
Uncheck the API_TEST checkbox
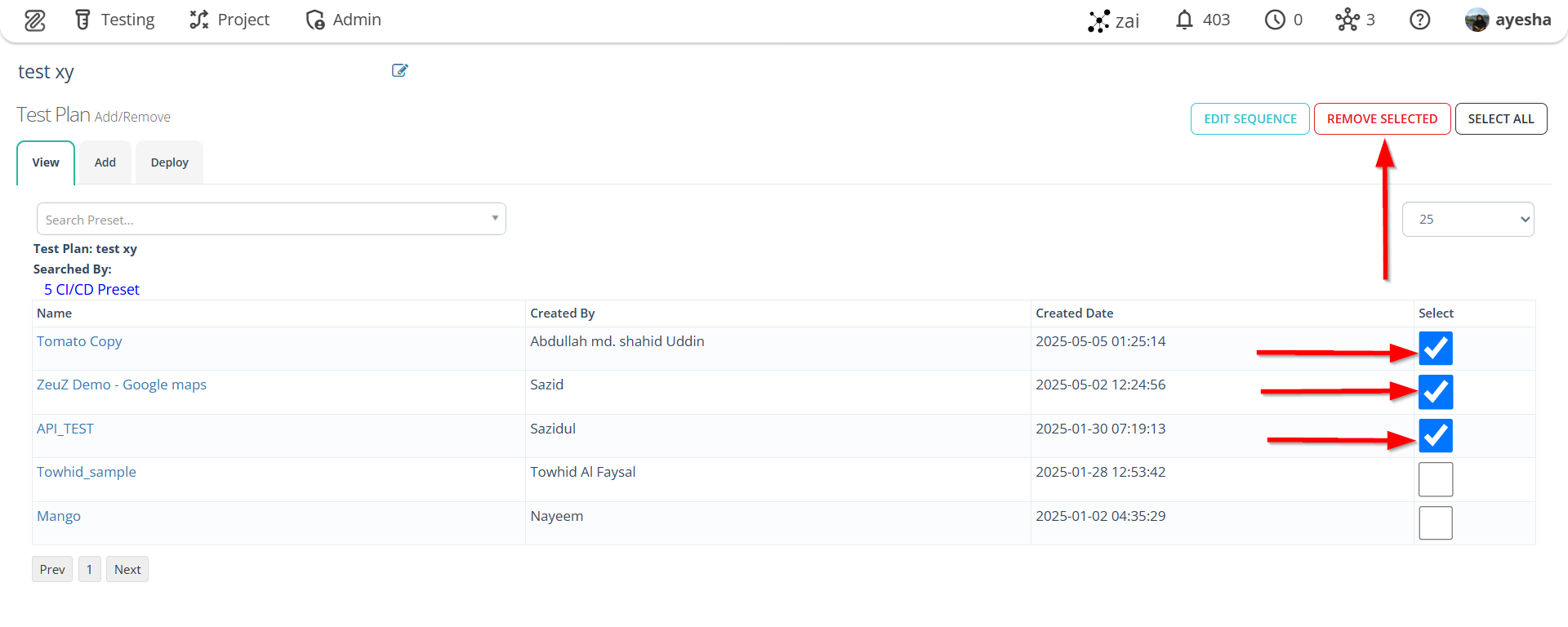pyautogui.click(x=1436, y=435)
